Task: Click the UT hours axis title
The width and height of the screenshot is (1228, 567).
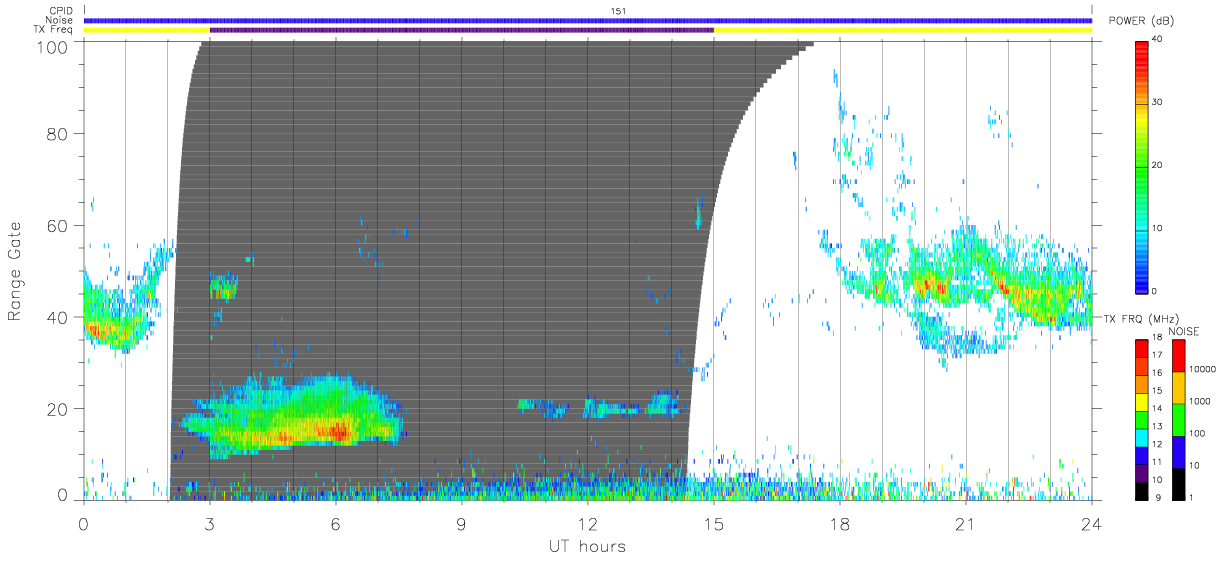Action: pyautogui.click(x=587, y=546)
